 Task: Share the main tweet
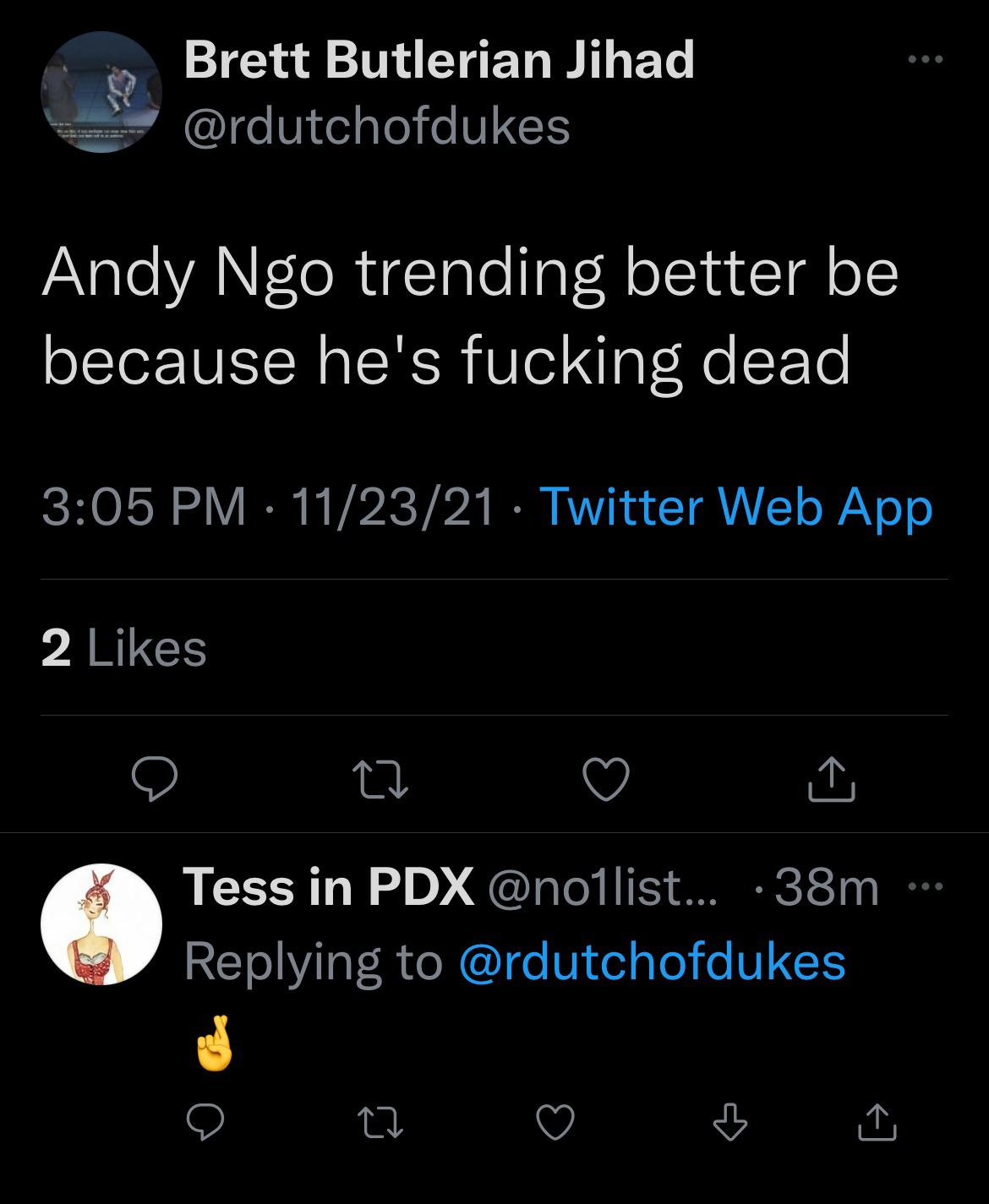(x=832, y=780)
